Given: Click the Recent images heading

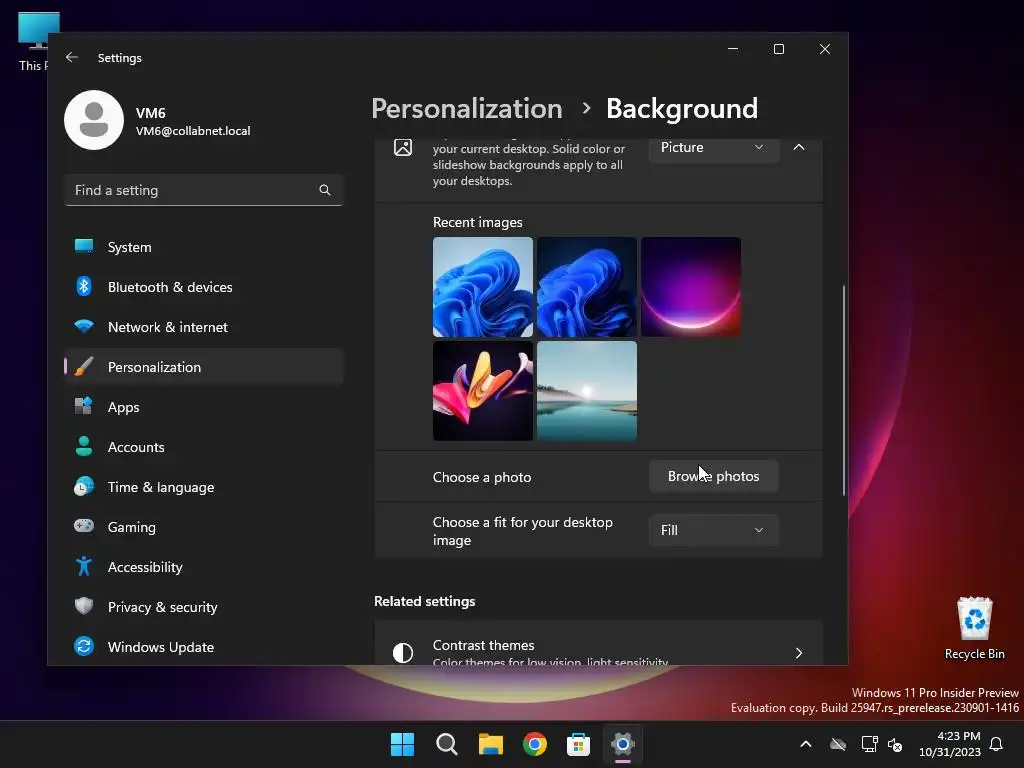Looking at the screenshot, I should 477,222.
